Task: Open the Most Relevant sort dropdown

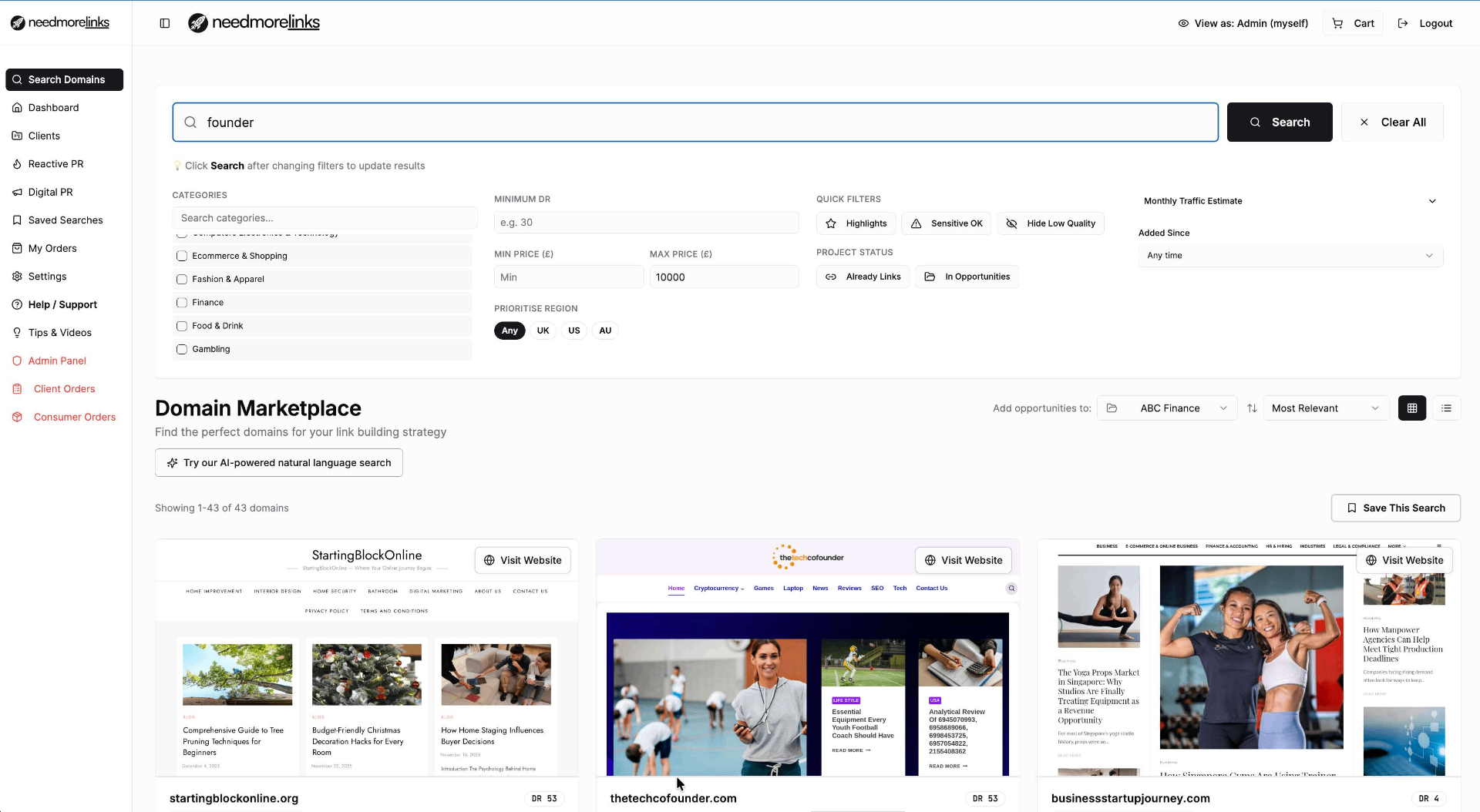Action: click(x=1326, y=408)
